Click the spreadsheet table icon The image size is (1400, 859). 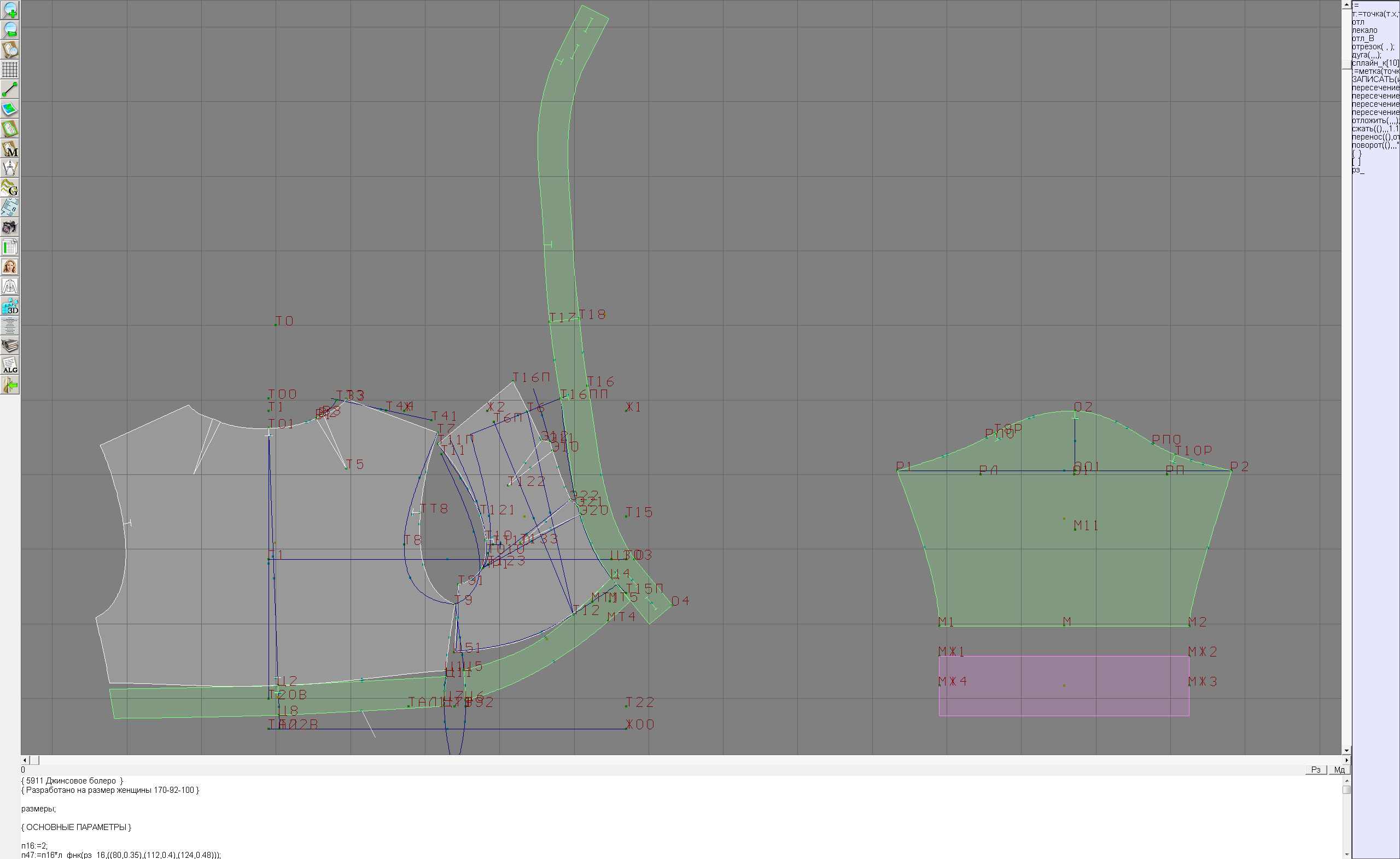pyautogui.click(x=10, y=247)
